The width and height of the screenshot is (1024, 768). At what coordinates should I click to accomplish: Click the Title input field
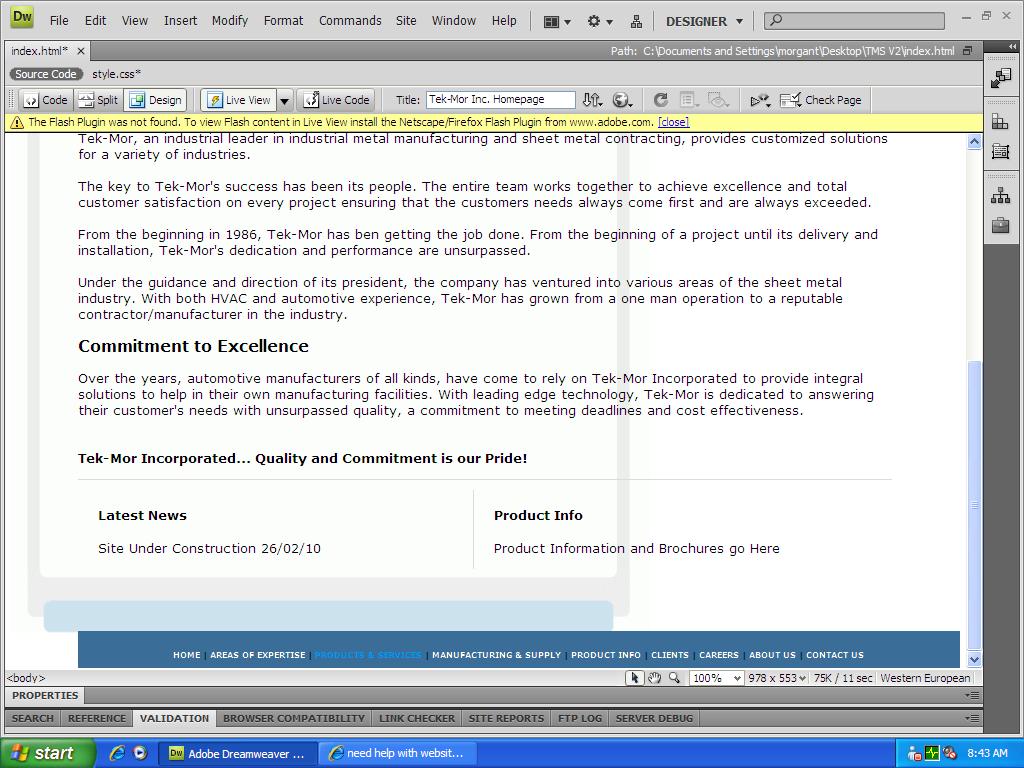coord(501,100)
